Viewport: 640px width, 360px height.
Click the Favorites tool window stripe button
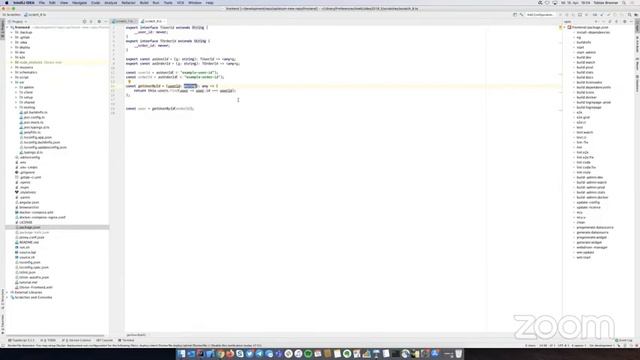[2, 324]
